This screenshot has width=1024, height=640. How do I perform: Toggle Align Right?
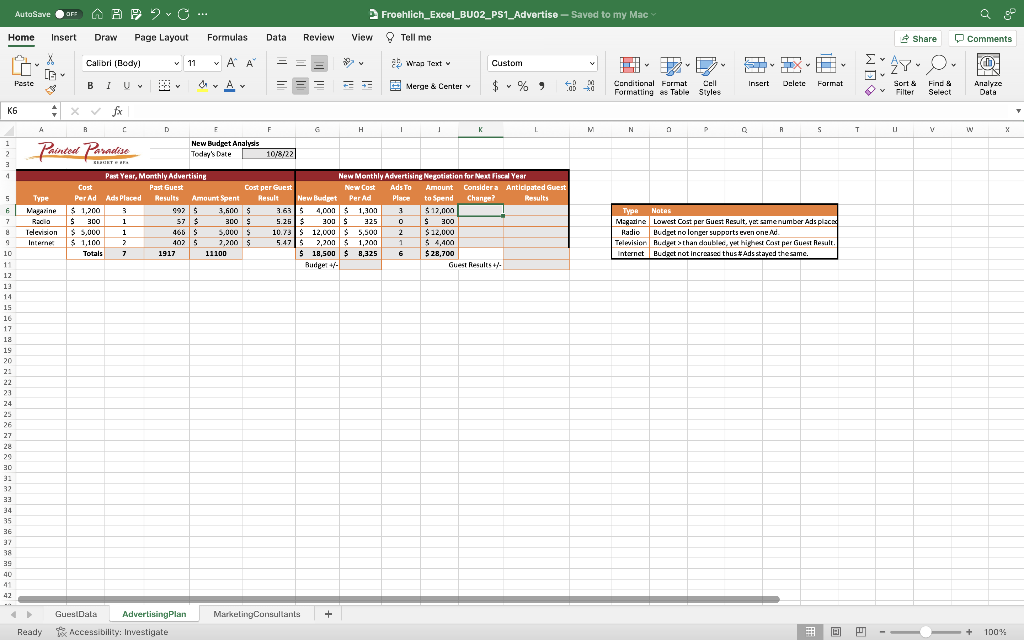[319, 86]
